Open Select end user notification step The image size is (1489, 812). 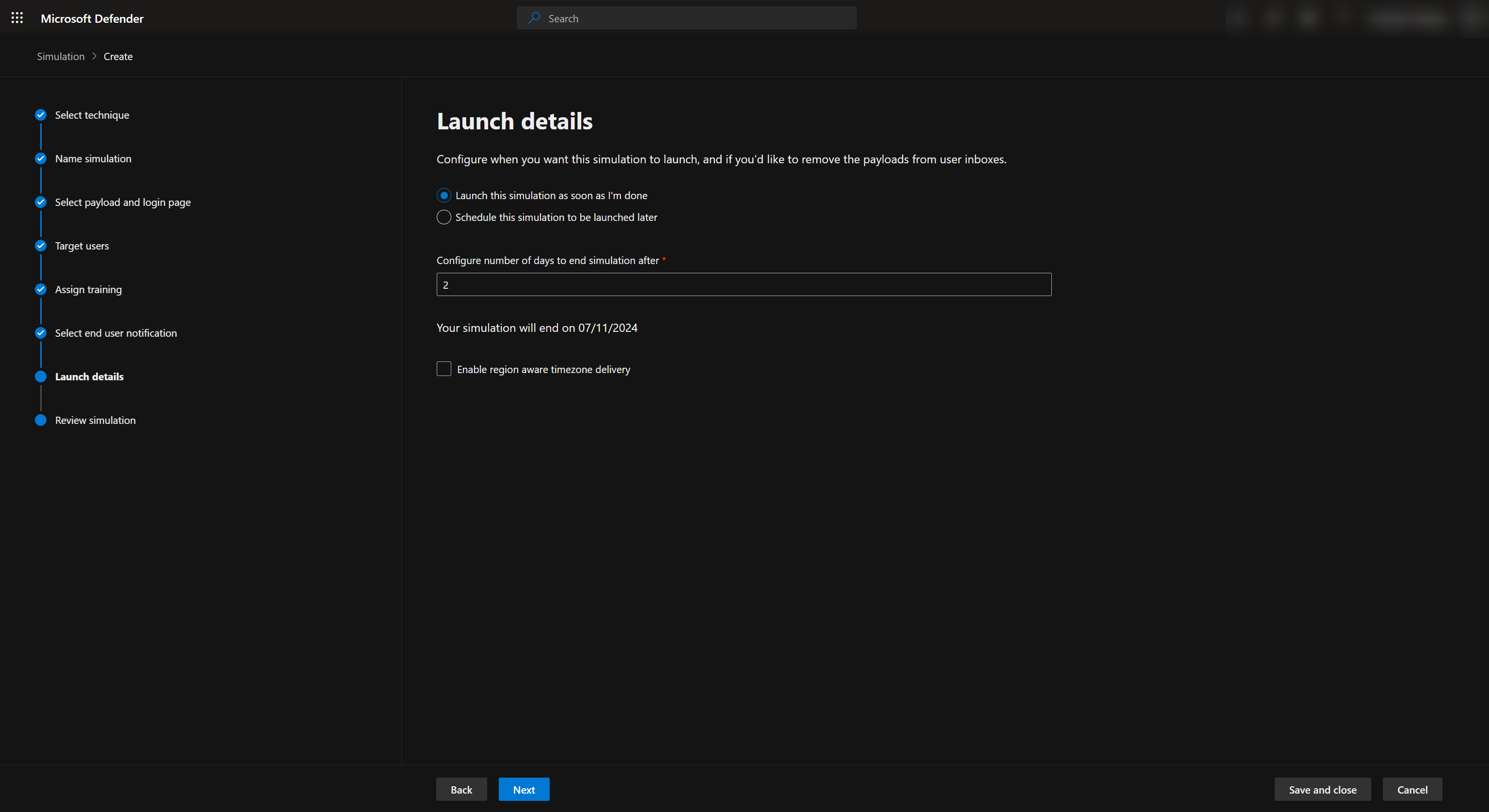(x=116, y=333)
